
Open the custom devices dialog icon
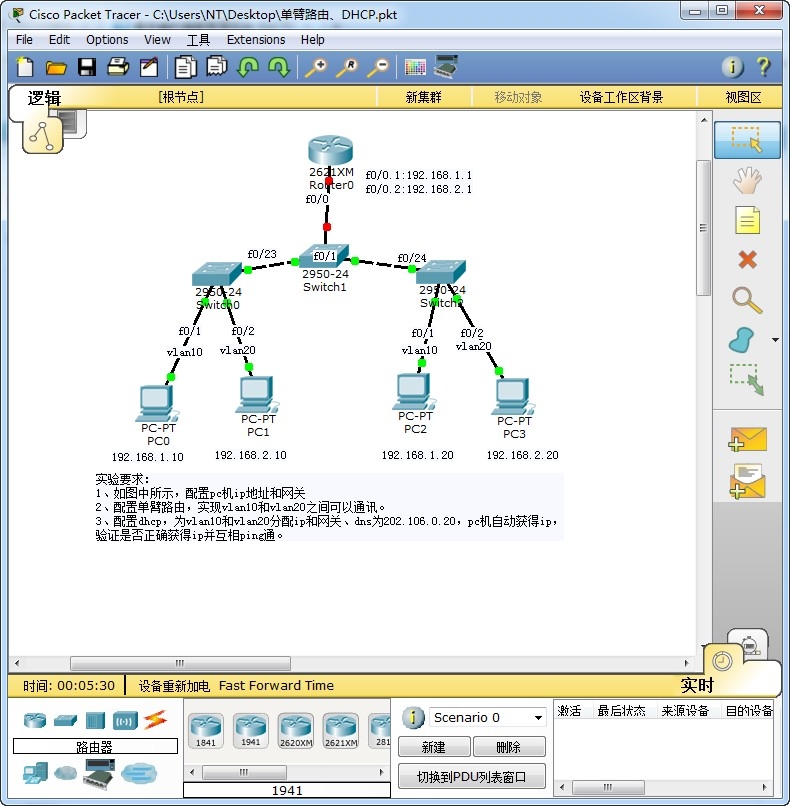(446, 66)
